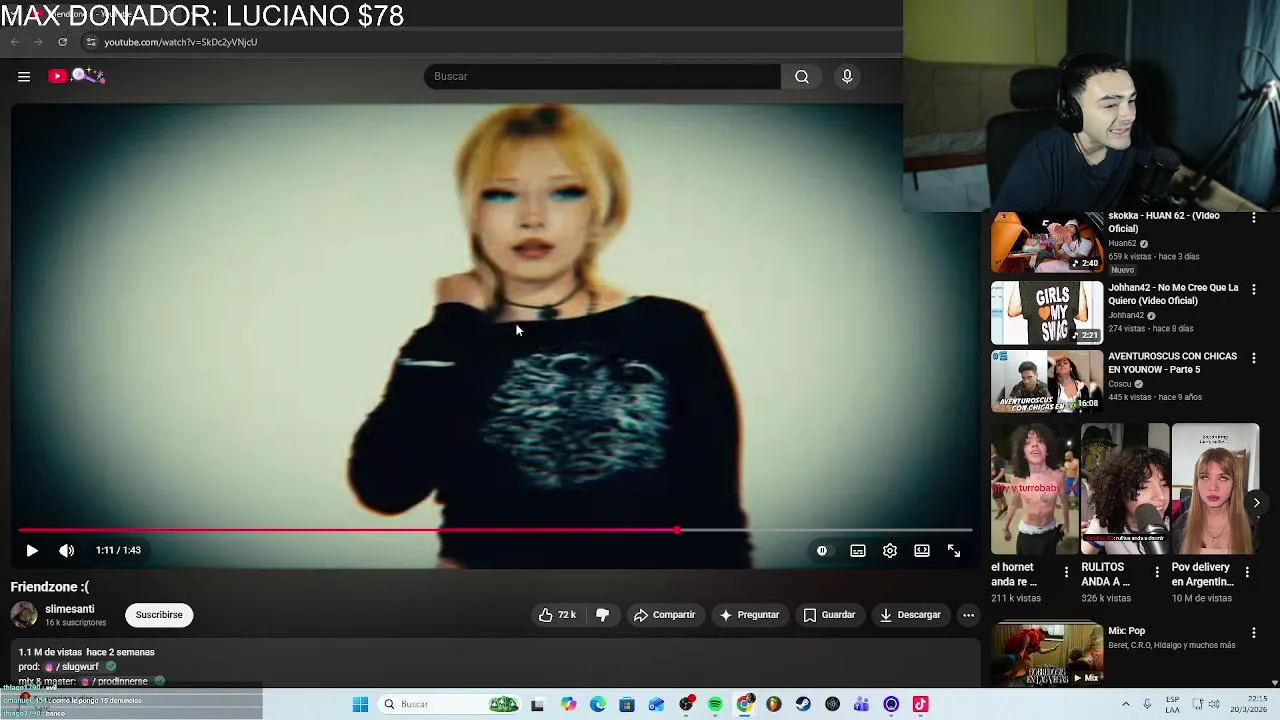Click the Preguntar button

point(749,615)
